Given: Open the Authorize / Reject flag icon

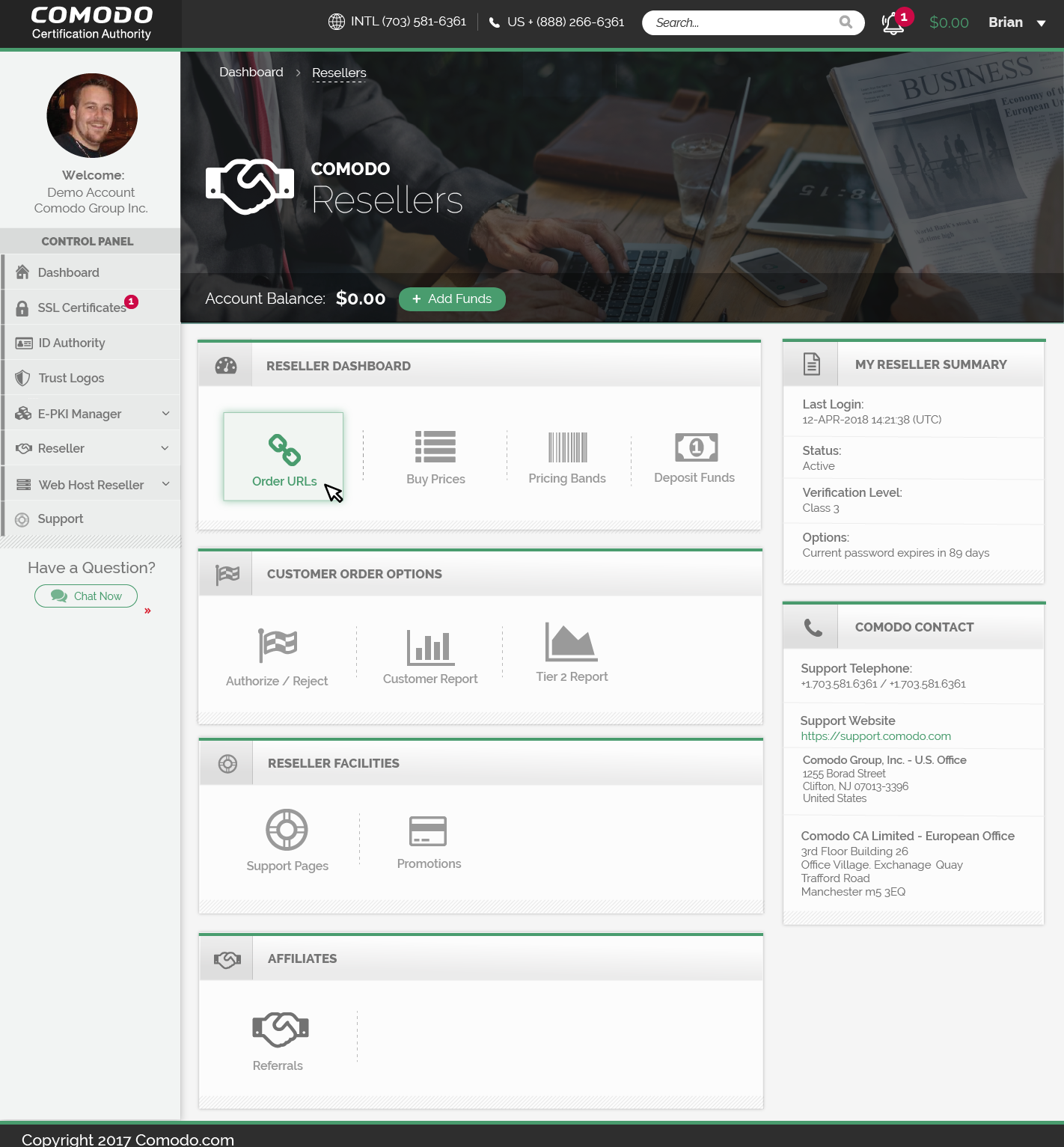Looking at the screenshot, I should (x=278, y=645).
